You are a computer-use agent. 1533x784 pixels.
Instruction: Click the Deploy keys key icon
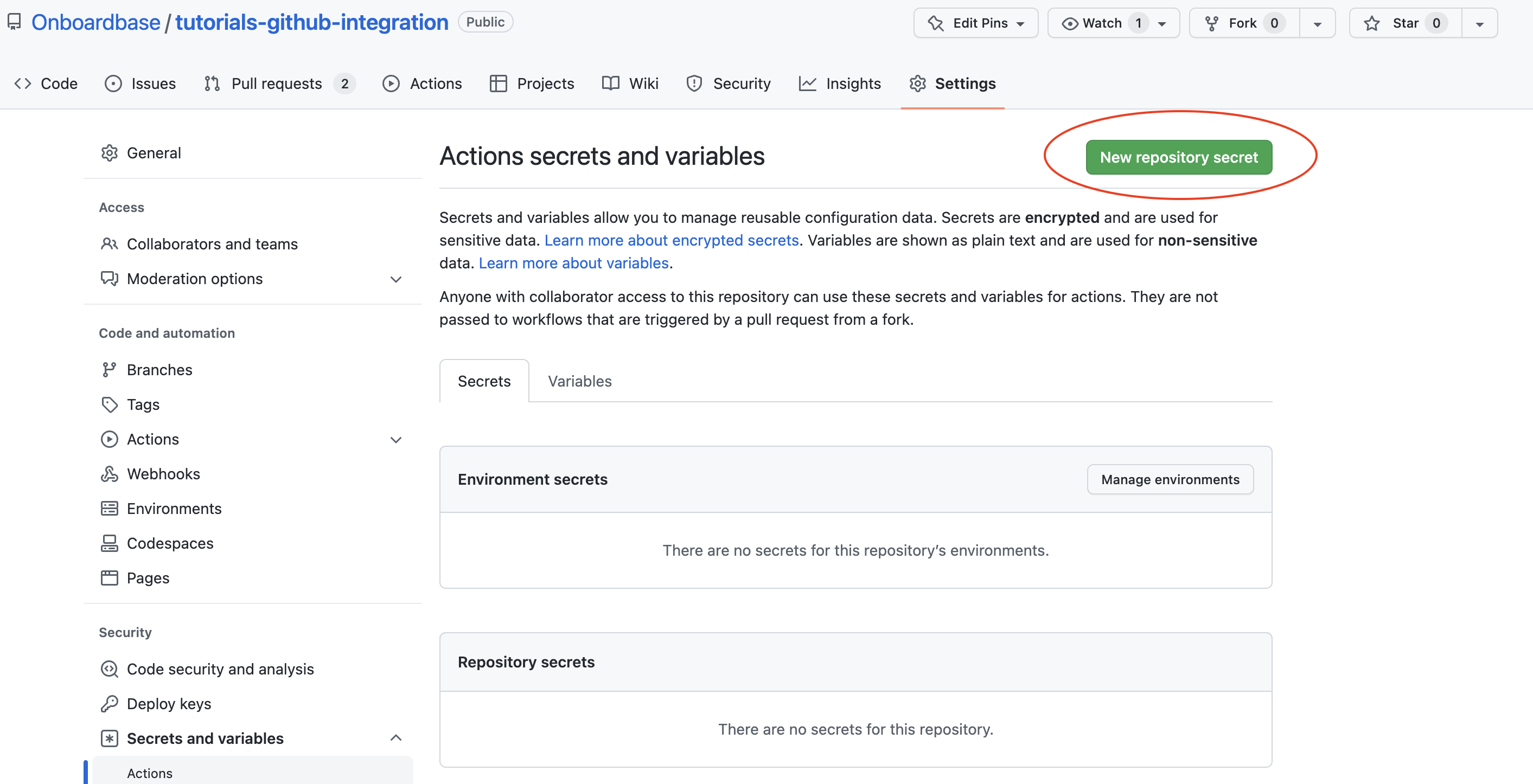tap(109, 704)
